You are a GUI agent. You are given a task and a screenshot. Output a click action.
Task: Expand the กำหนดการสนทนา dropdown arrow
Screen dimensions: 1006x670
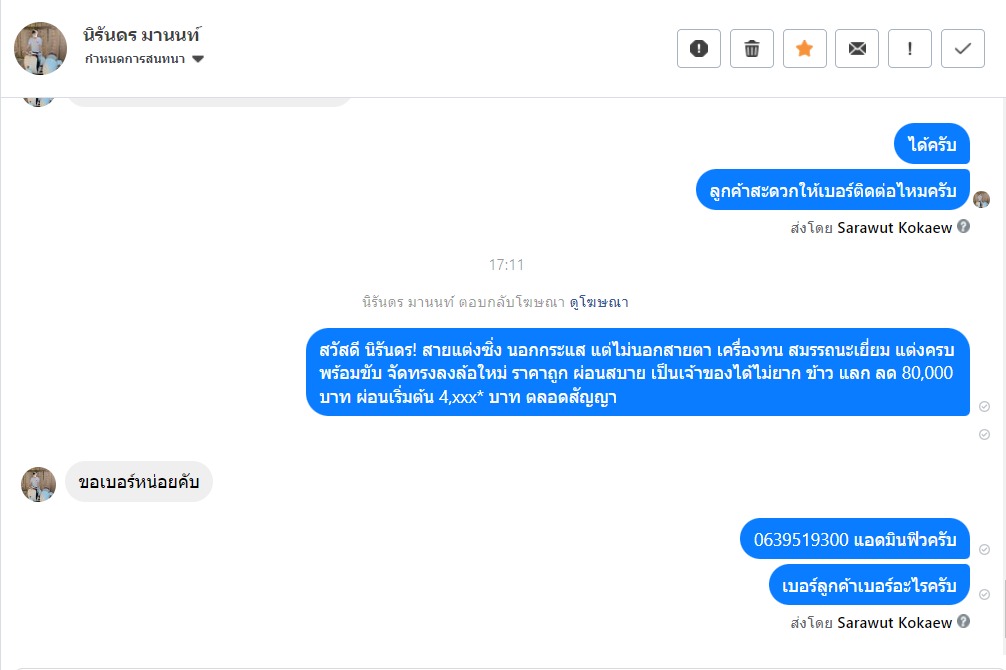[198, 59]
